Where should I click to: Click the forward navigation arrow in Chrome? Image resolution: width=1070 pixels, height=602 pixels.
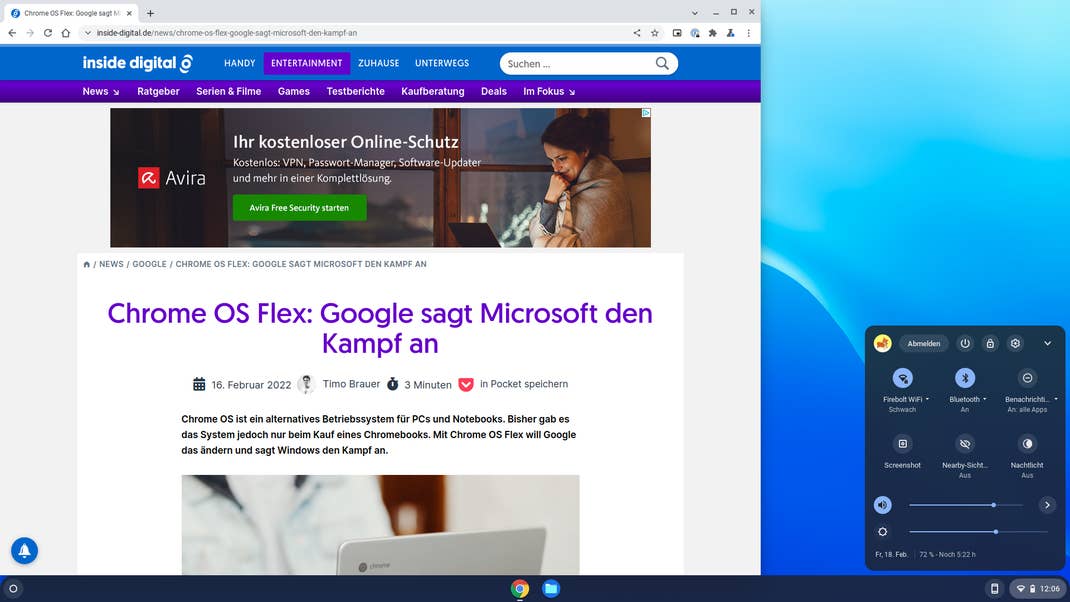pos(30,33)
